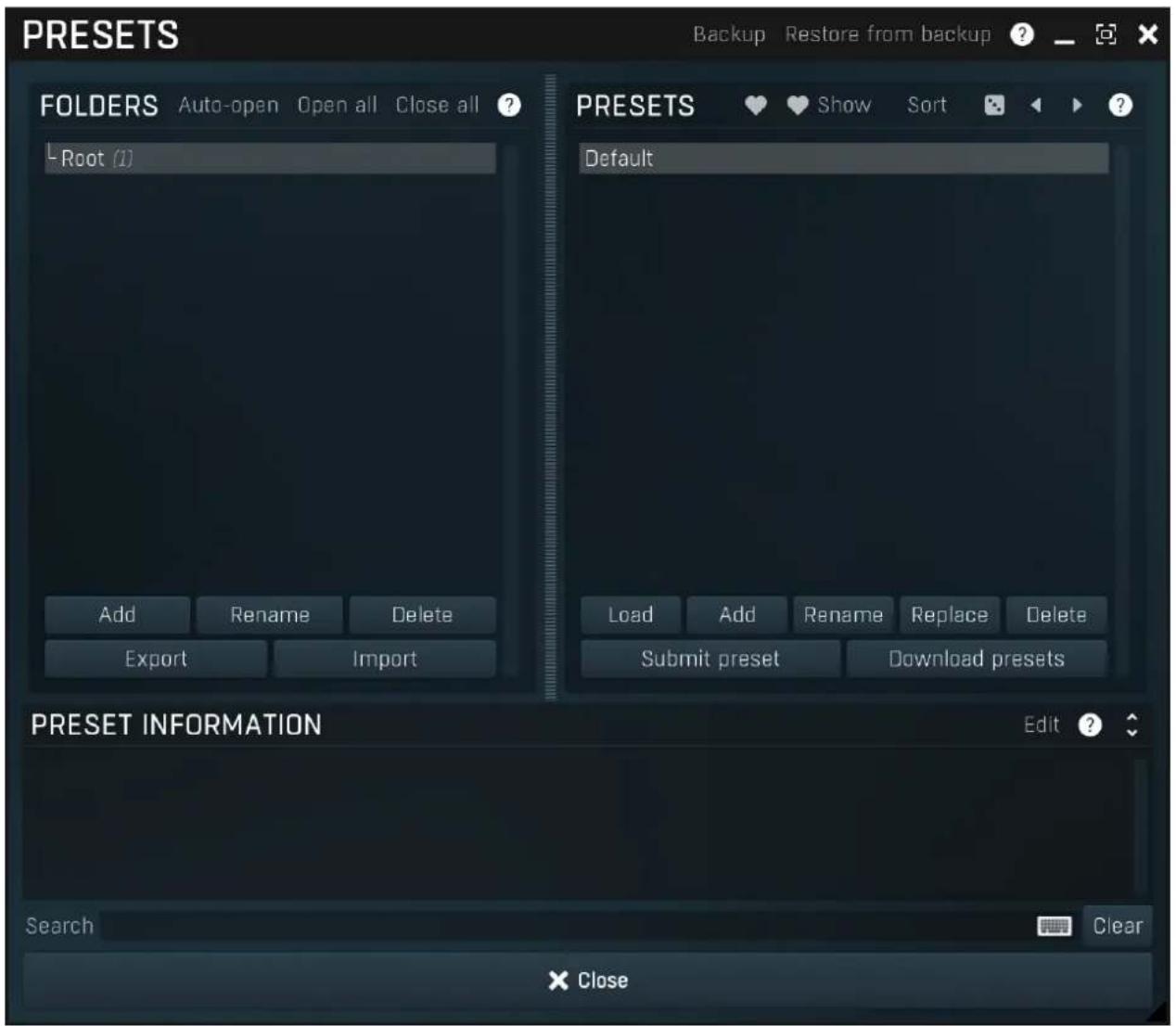Mark preset as favorite with heart icon

(756, 105)
